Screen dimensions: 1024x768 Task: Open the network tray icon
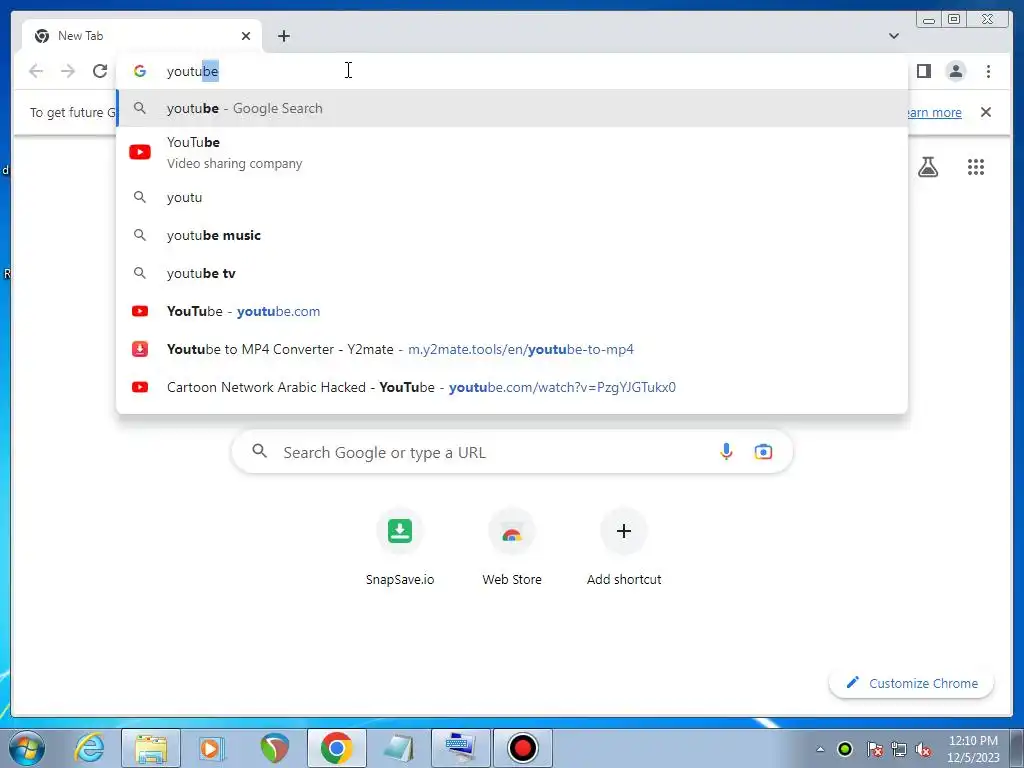click(899, 749)
